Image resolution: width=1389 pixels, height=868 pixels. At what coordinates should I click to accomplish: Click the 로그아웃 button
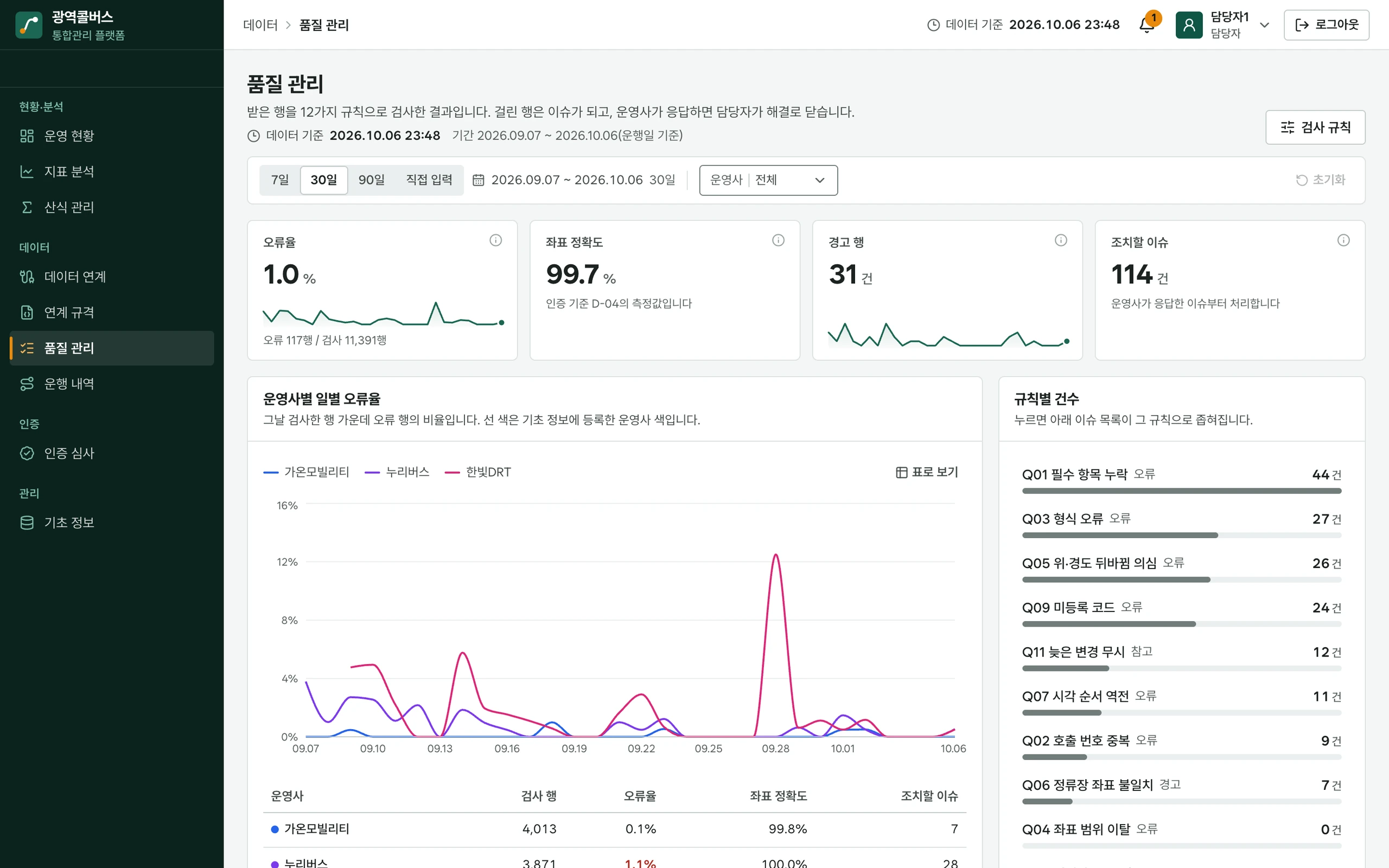pos(1326,25)
